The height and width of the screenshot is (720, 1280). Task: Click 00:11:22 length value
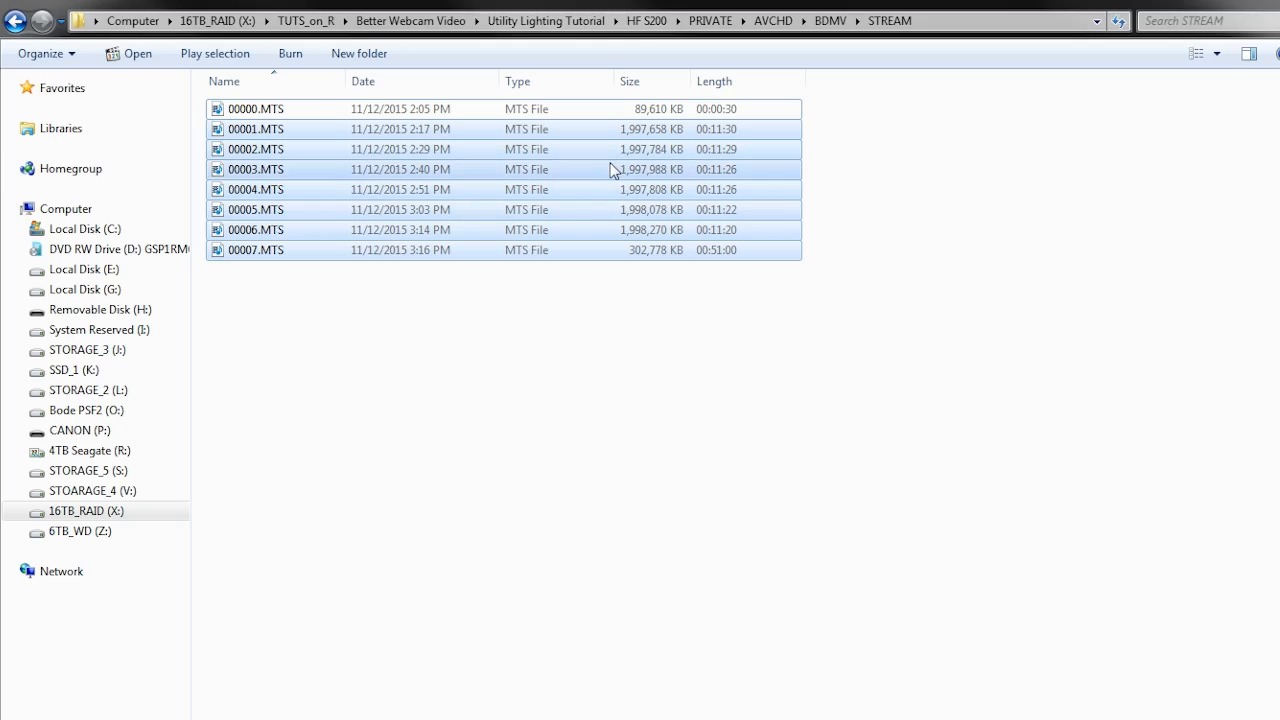pos(716,209)
